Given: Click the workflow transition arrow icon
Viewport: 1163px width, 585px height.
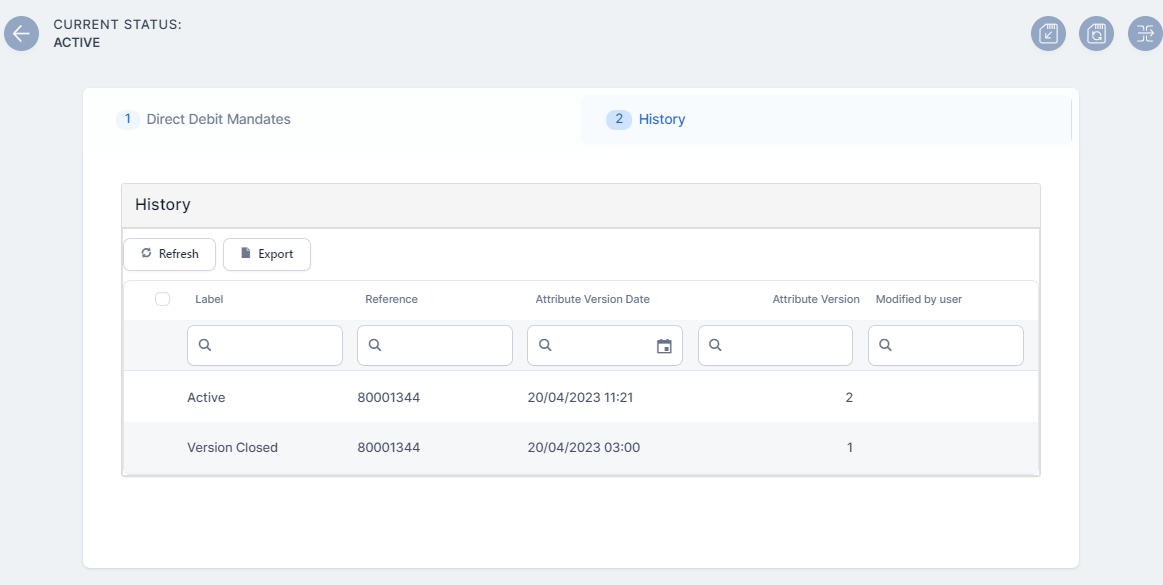Looking at the screenshot, I should [x=1144, y=34].
